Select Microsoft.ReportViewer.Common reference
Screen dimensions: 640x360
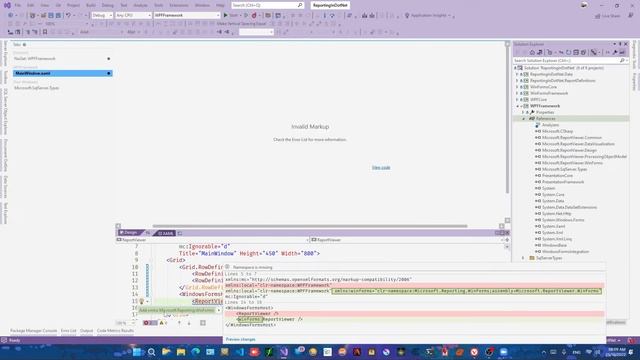[571, 138]
